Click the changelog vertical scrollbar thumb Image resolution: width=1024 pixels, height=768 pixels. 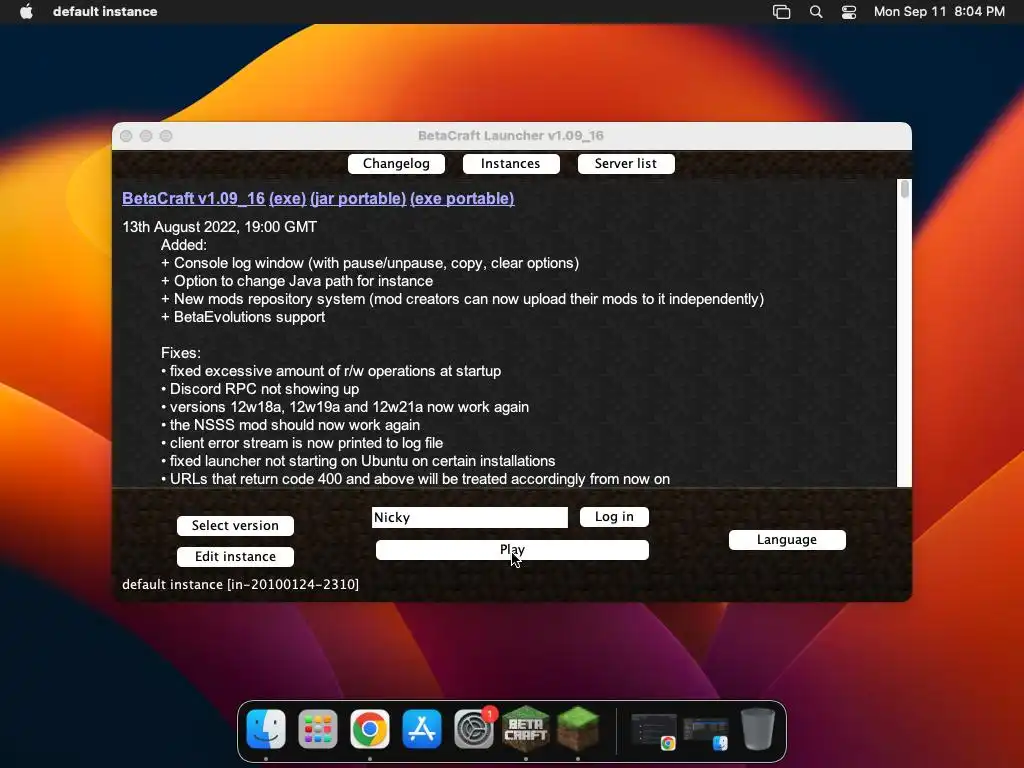(x=904, y=189)
